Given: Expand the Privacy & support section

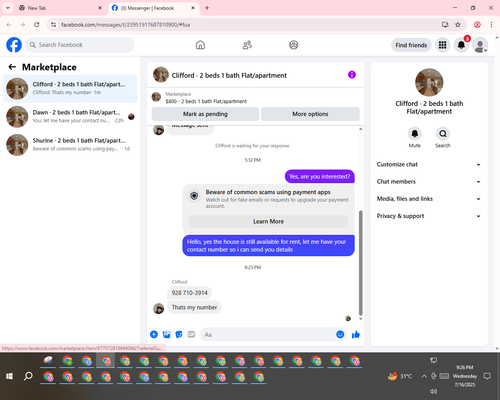Looking at the screenshot, I should [x=429, y=216].
